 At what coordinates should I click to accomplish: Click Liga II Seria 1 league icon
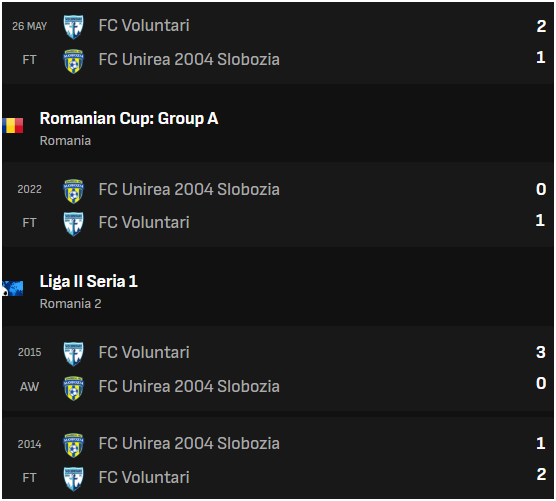[12, 288]
